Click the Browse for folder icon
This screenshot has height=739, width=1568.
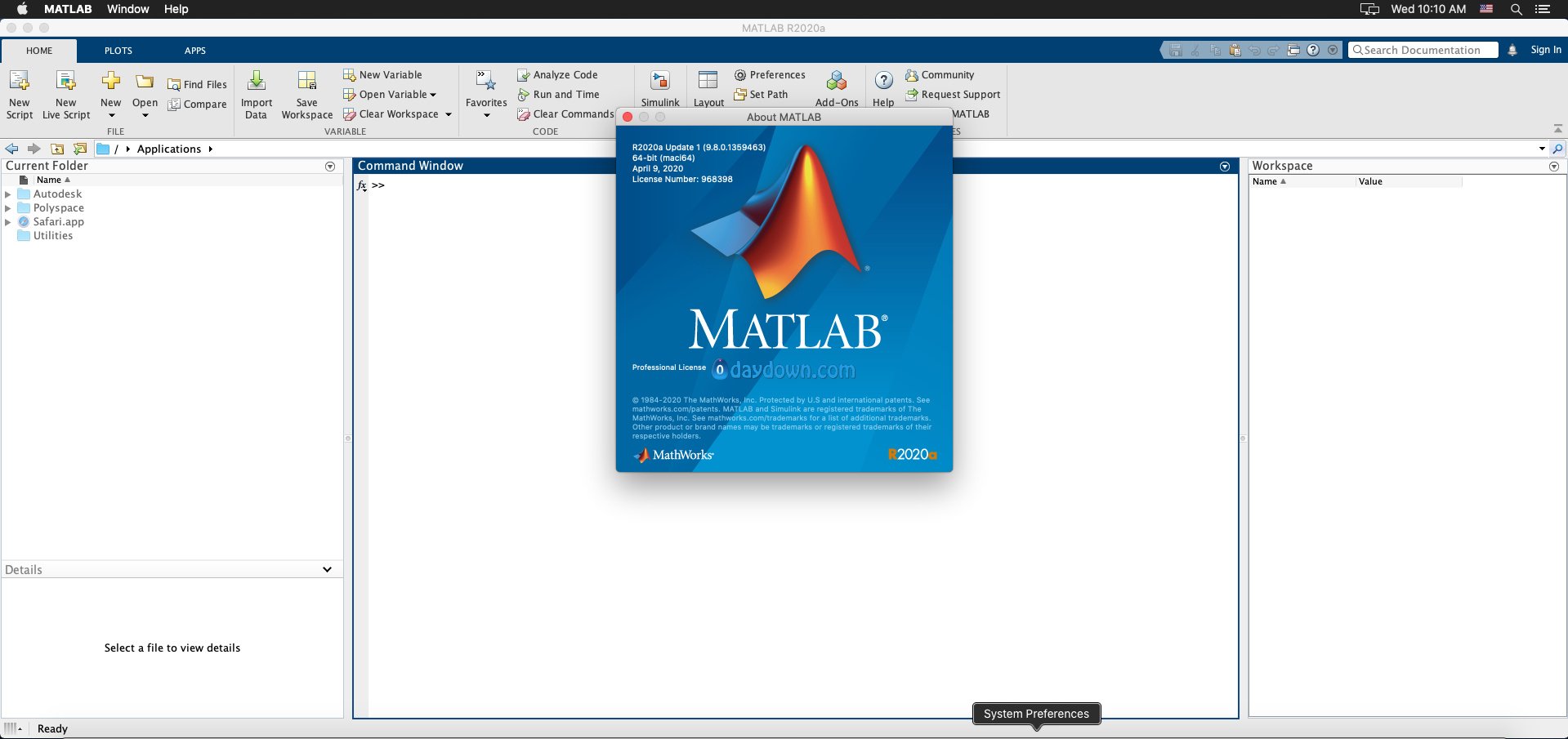point(80,149)
